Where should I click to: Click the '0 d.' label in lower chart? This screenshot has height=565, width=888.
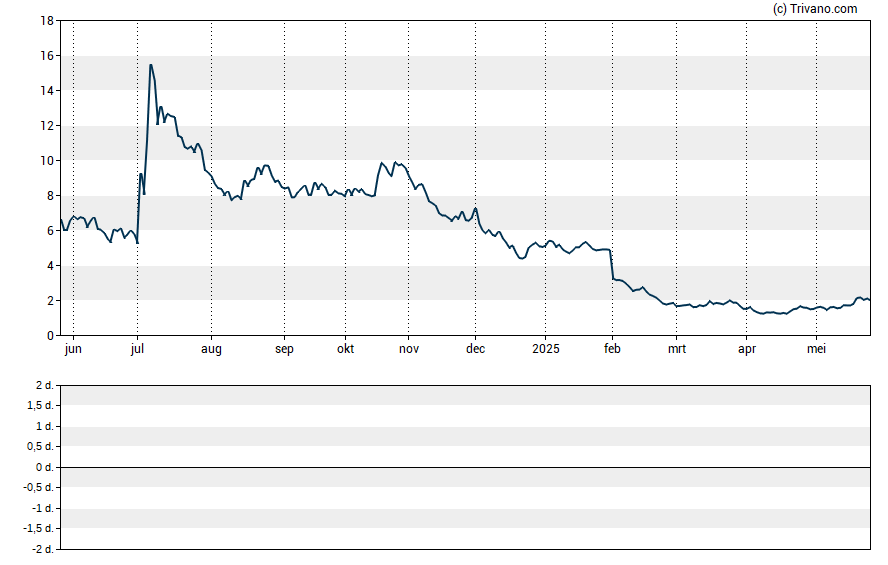44,467
